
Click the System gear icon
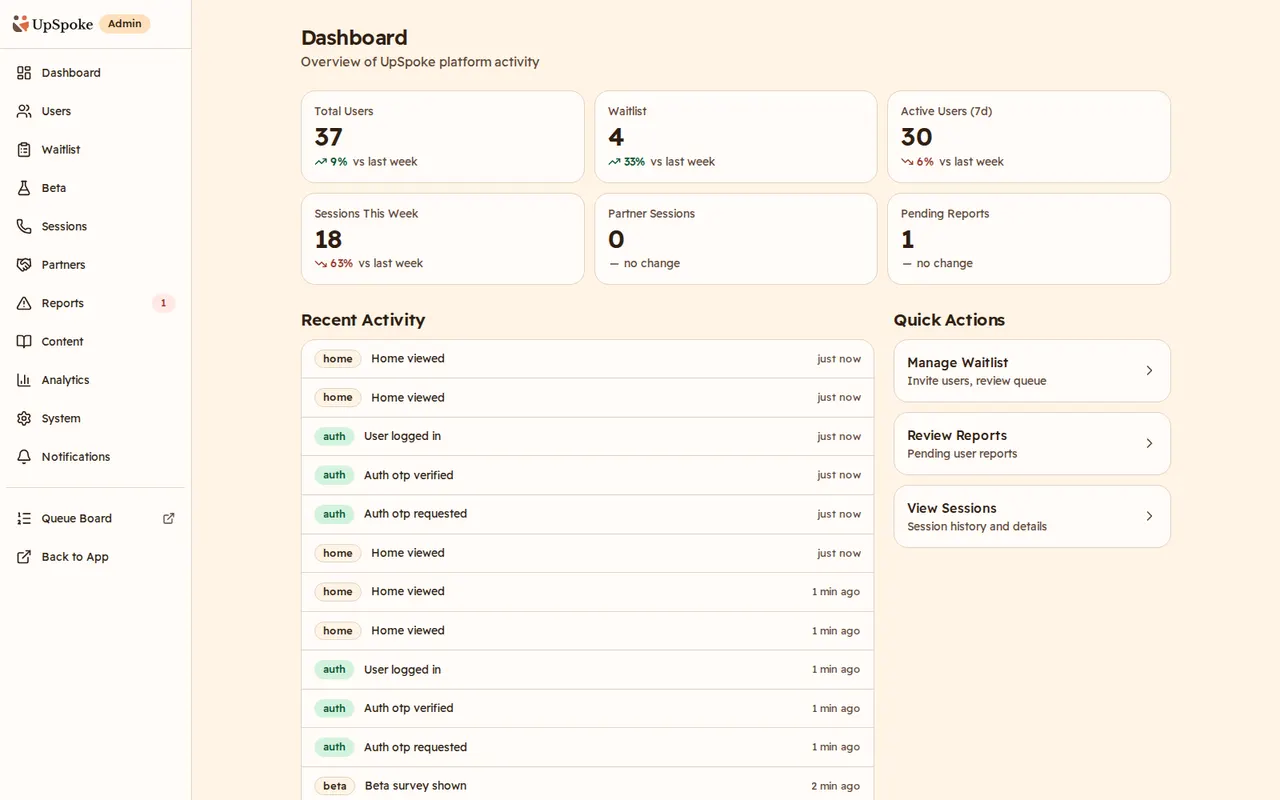[24, 419]
